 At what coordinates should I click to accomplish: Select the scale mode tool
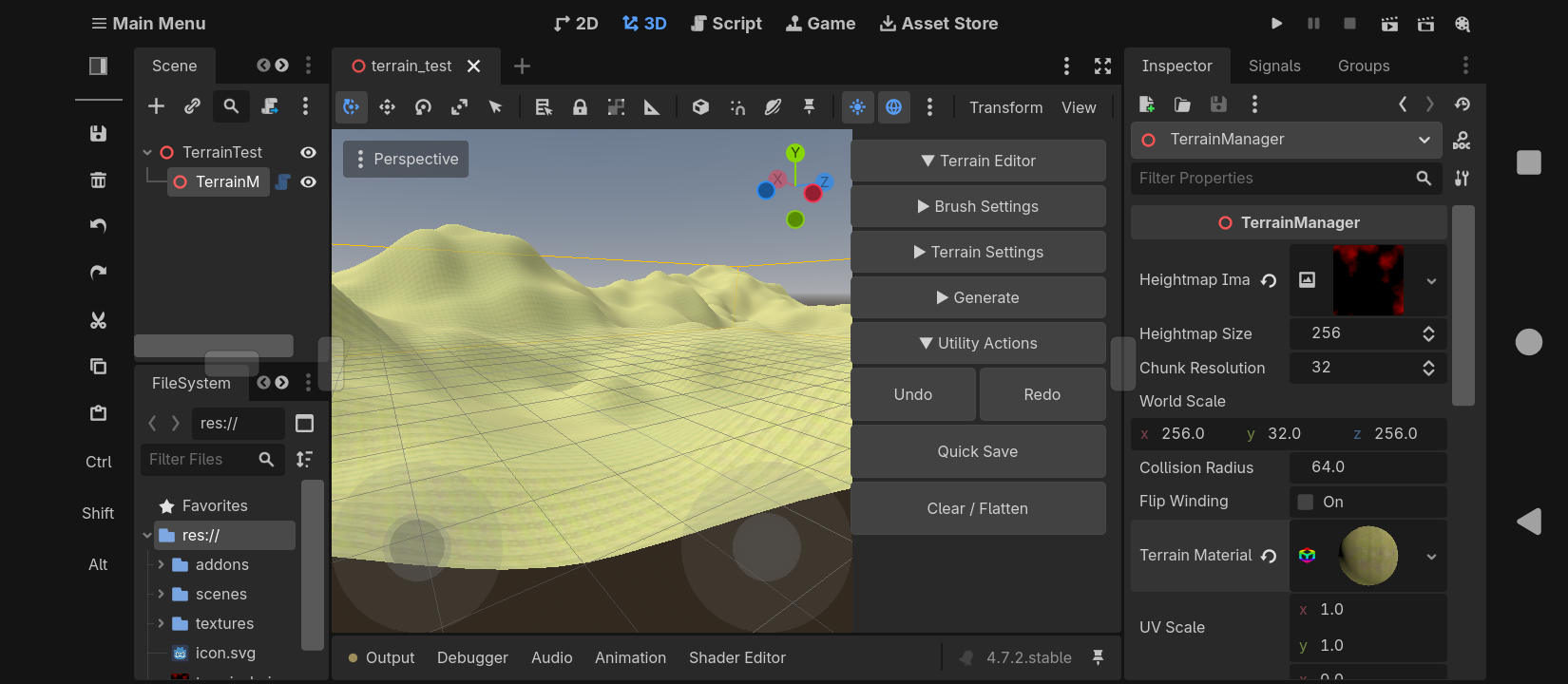click(459, 107)
